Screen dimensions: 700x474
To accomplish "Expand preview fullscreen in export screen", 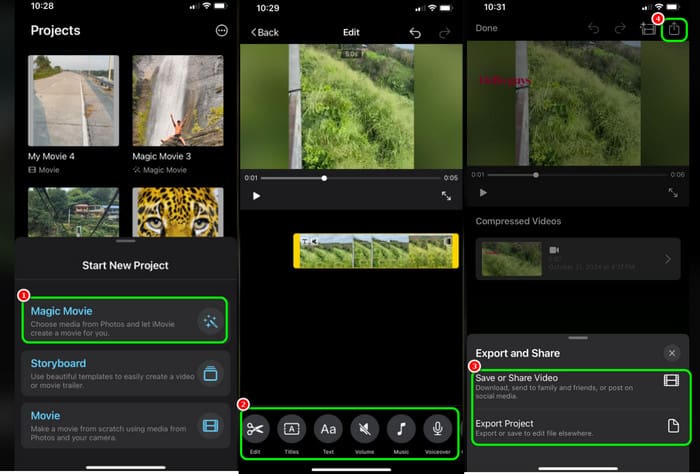I will (673, 193).
